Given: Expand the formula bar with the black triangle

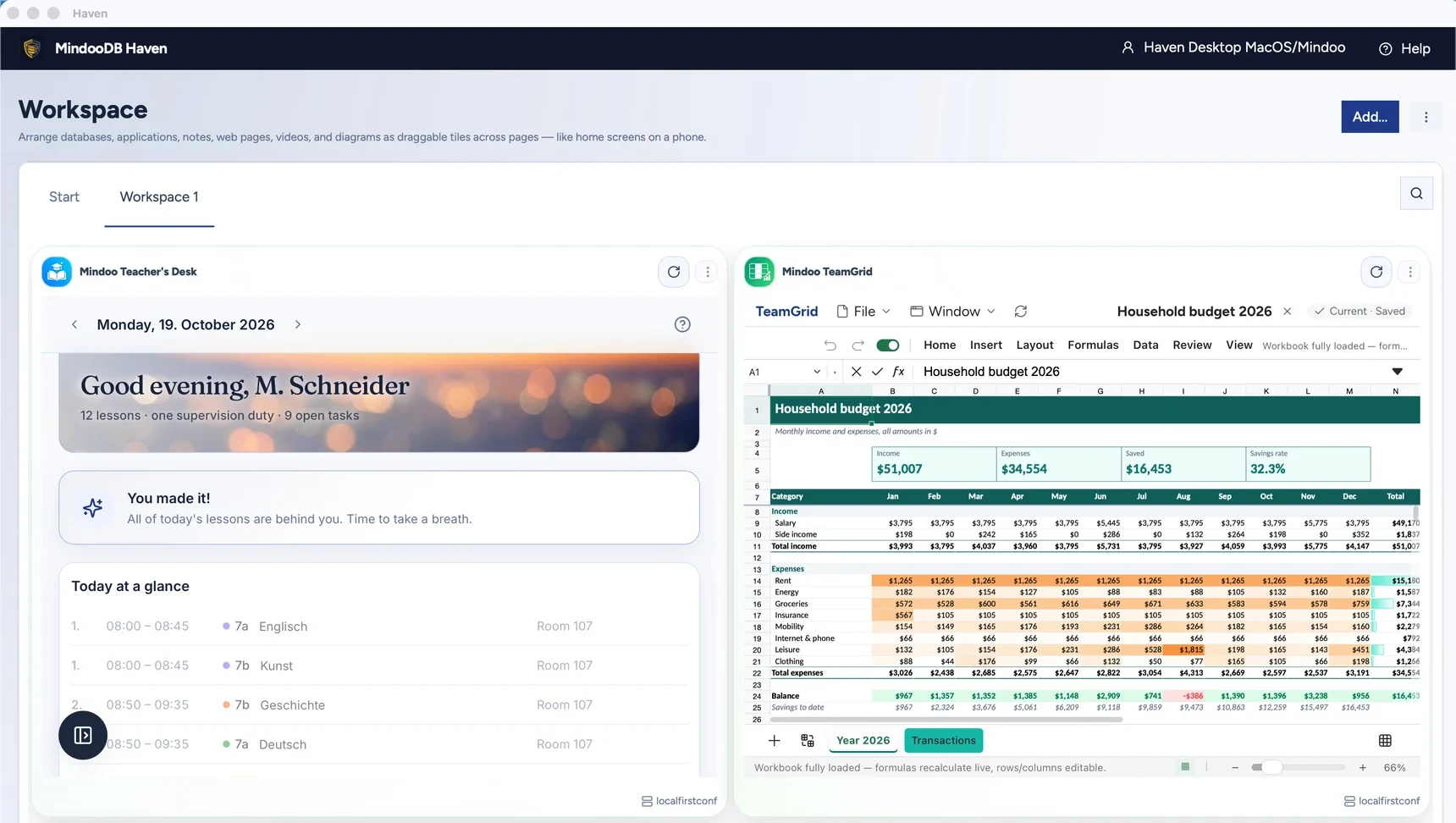Looking at the screenshot, I should (1398, 372).
